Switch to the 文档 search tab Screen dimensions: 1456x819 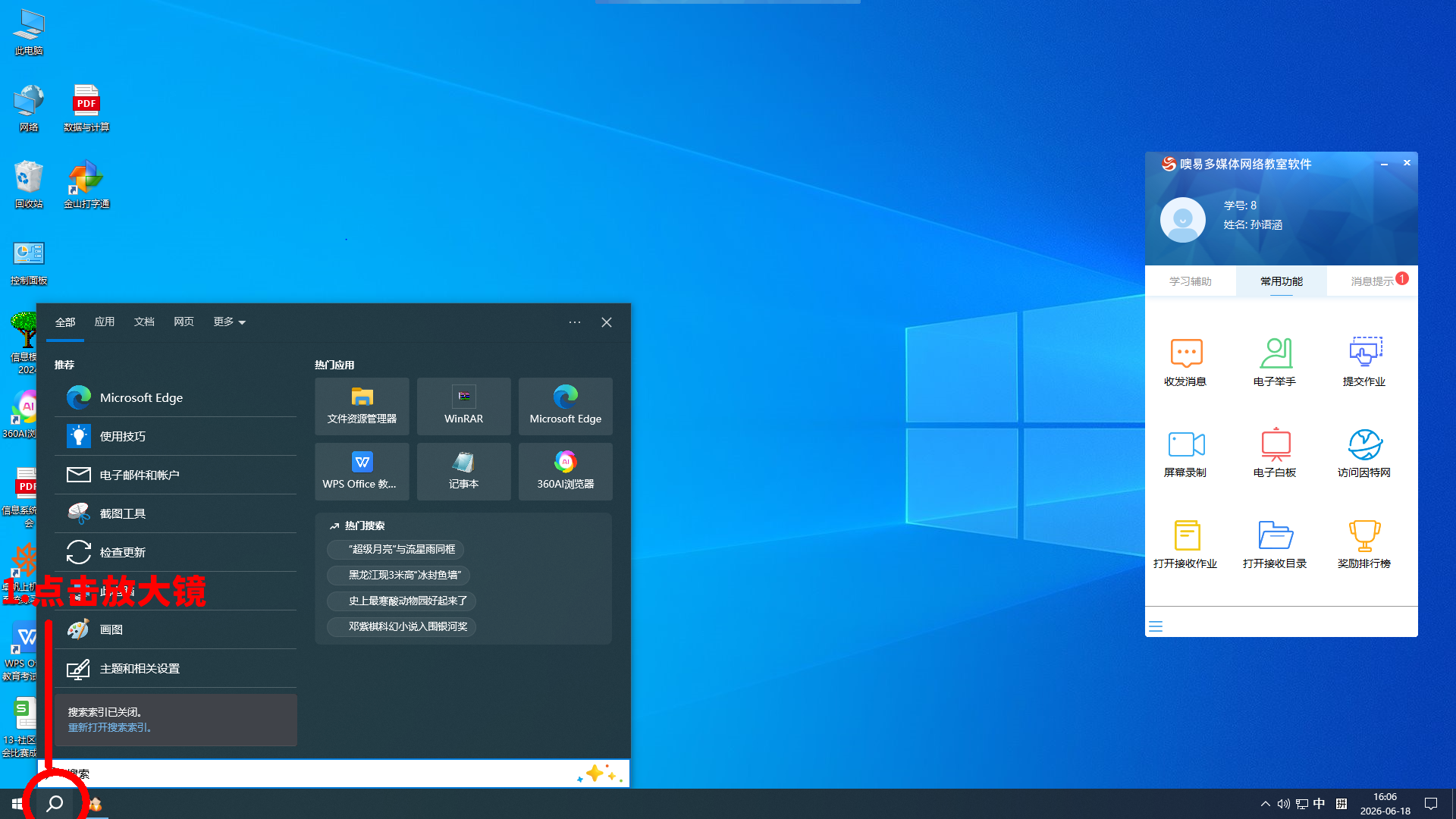144,322
